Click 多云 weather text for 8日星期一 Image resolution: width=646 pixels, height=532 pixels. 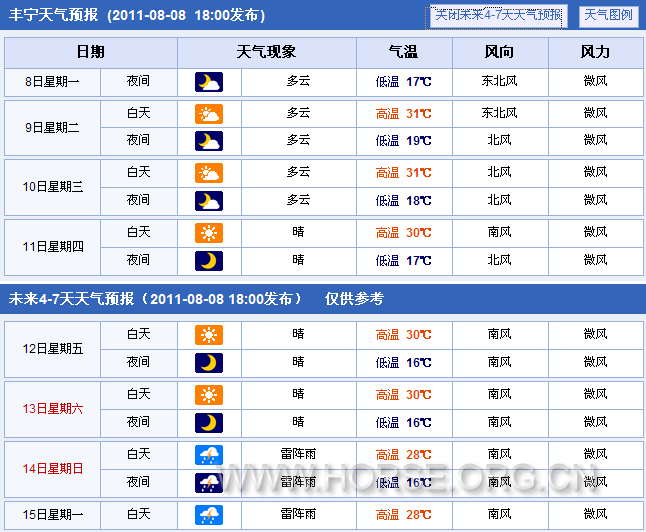(x=298, y=81)
